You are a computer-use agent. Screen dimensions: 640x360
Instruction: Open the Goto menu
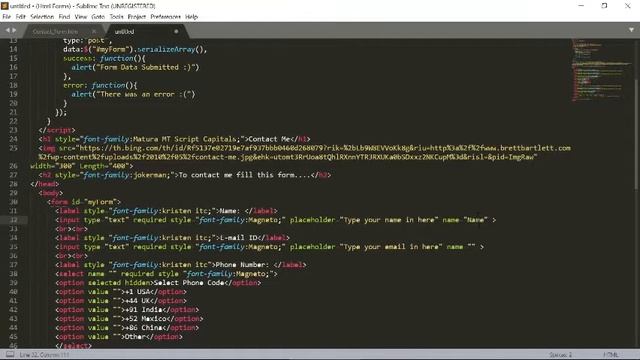[x=98, y=17]
